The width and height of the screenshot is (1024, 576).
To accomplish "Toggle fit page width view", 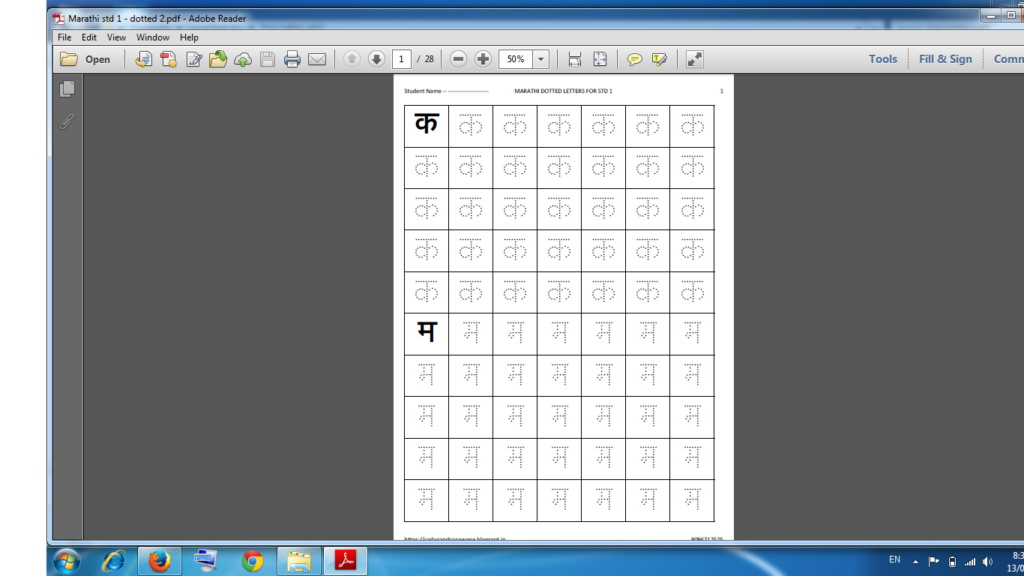I will point(574,59).
